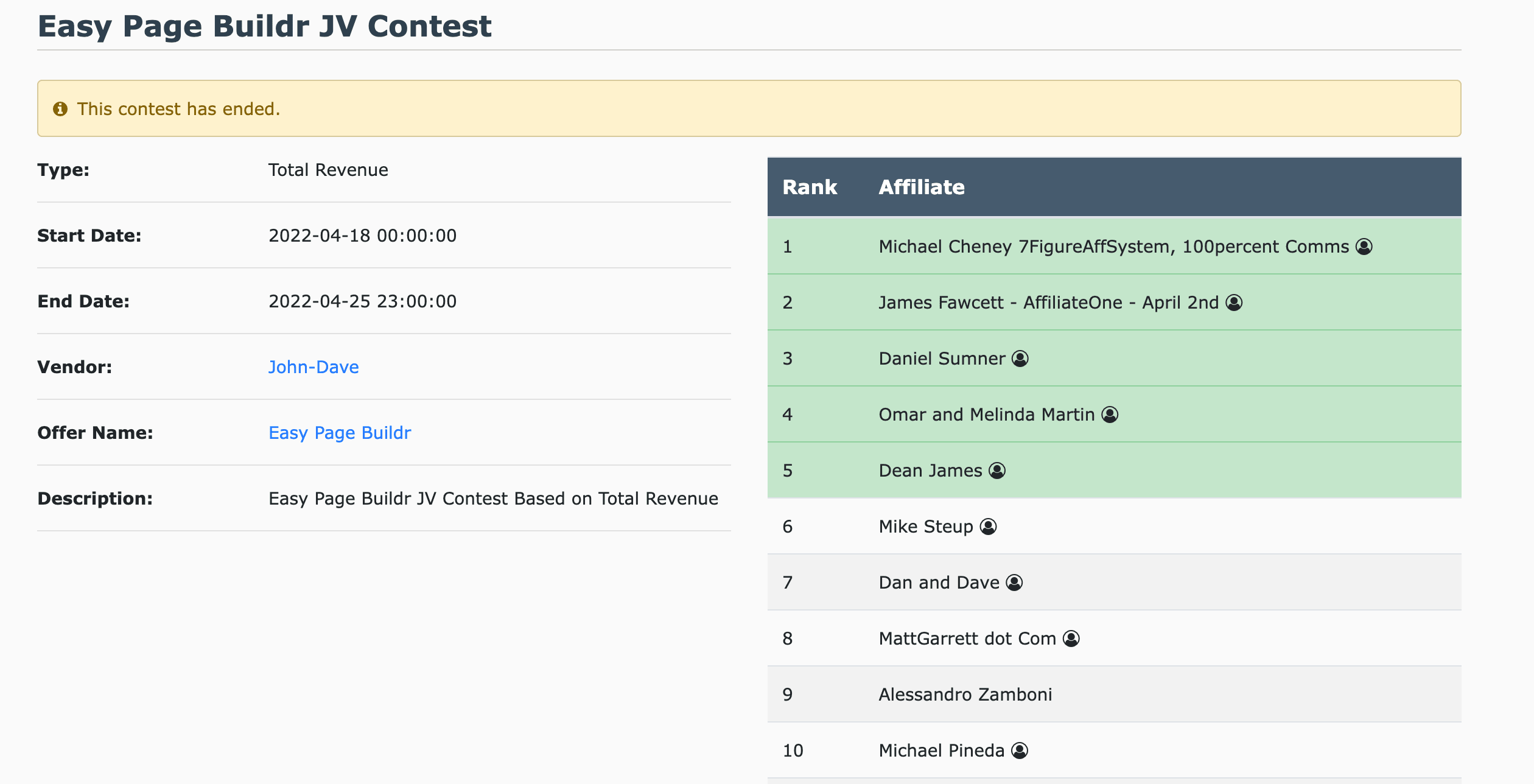Click the user icon next to Dan and Dave

tap(1014, 583)
